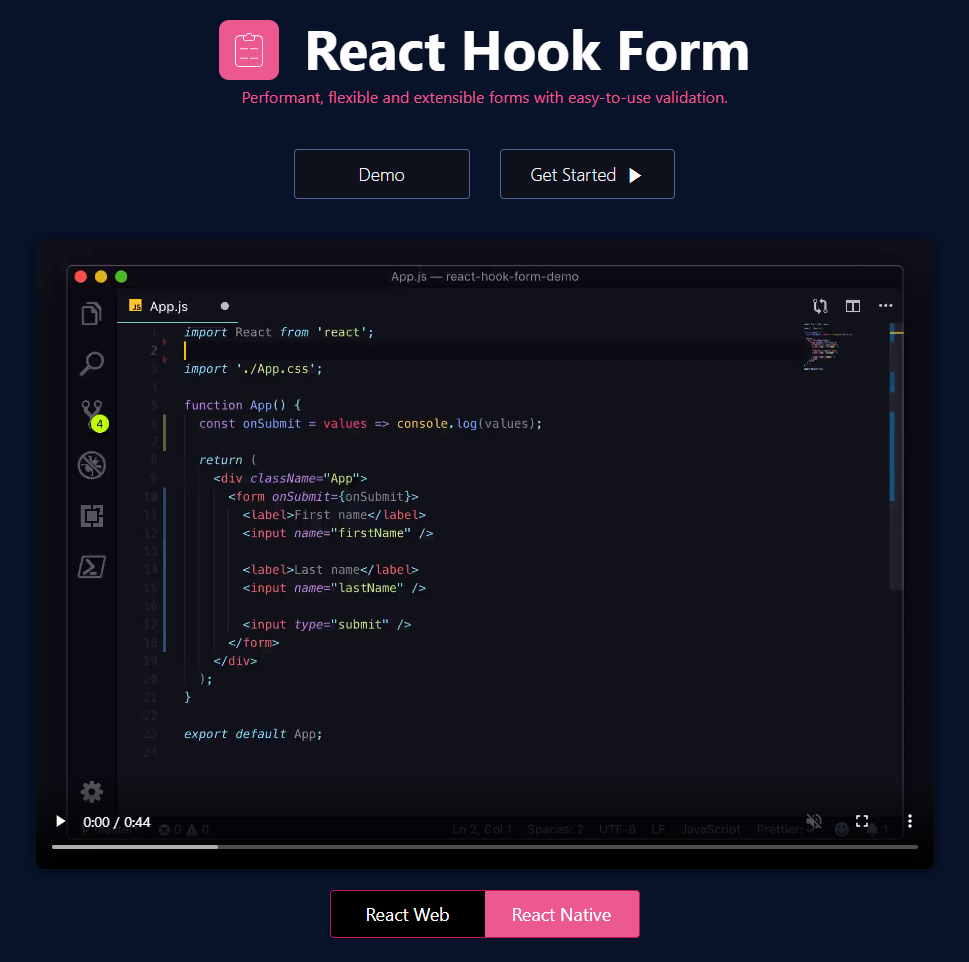
Task: Open the Demo page
Action: (x=381, y=174)
